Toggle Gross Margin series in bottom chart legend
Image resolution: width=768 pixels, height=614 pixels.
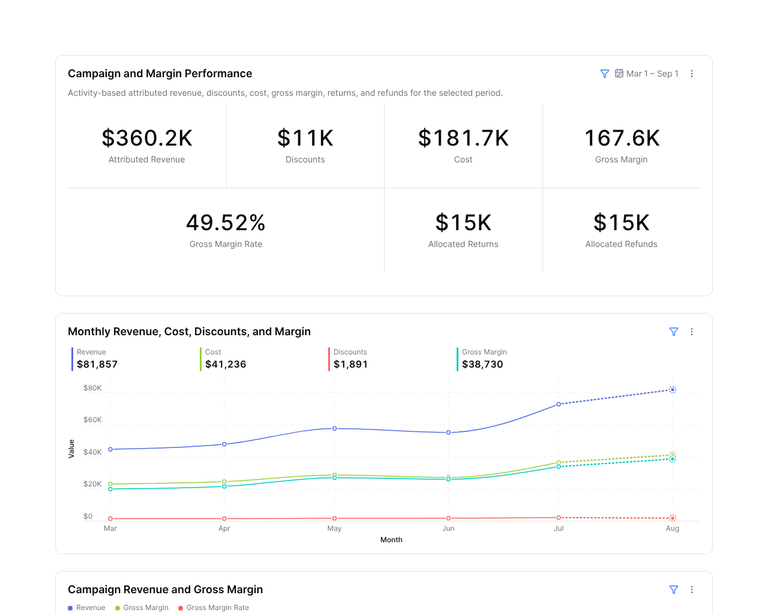coord(142,608)
